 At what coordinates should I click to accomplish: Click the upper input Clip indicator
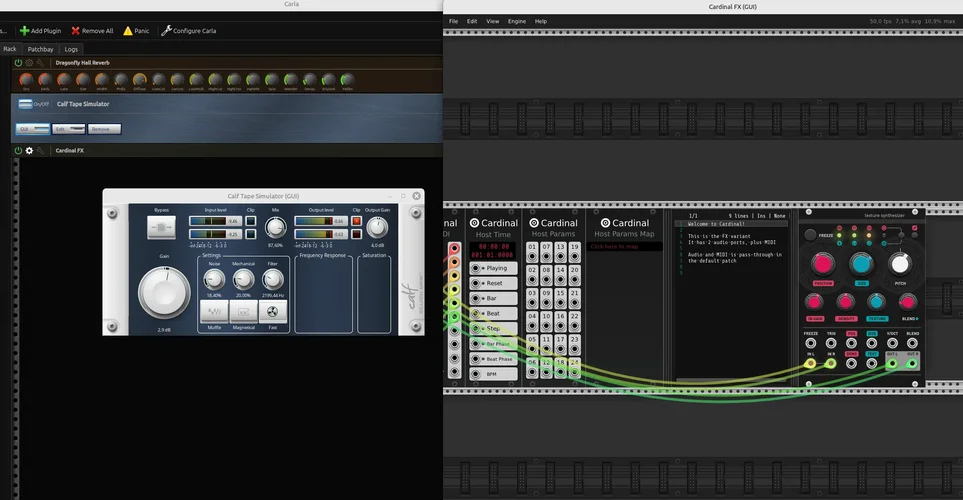click(x=251, y=221)
